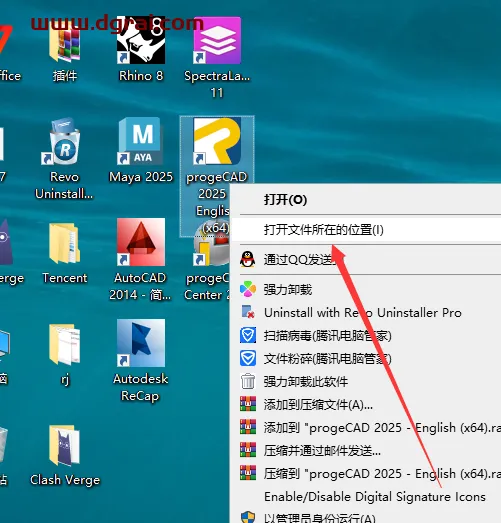Choose 通过QQ发送 in context menu
The height and width of the screenshot is (523, 501).
[x=366, y=259]
